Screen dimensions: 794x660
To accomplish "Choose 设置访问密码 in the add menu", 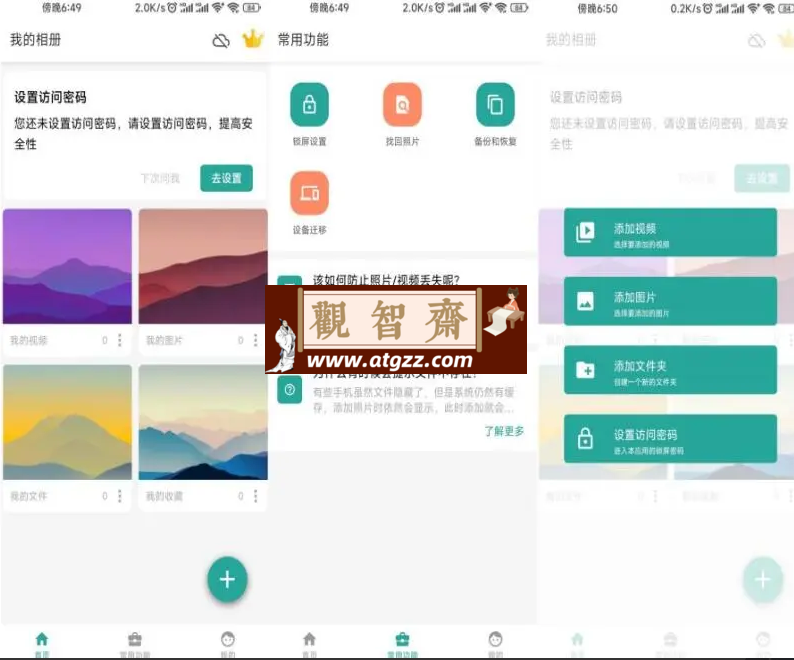I will tap(670, 439).
